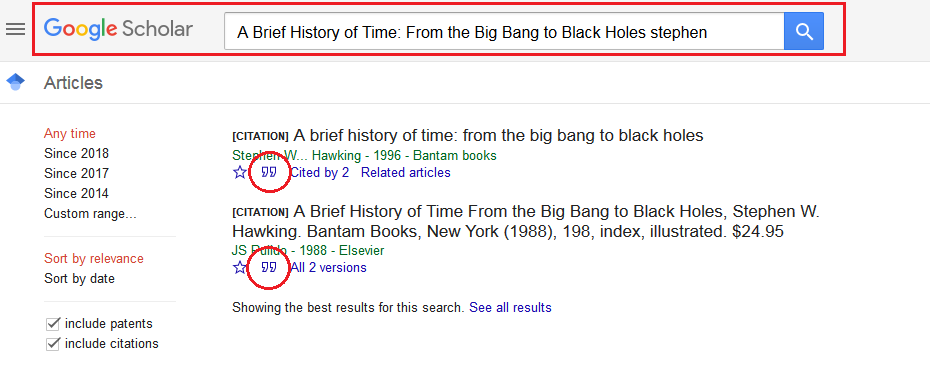Open cite quotation icon for Pulido result
930x376 pixels.
point(269,267)
